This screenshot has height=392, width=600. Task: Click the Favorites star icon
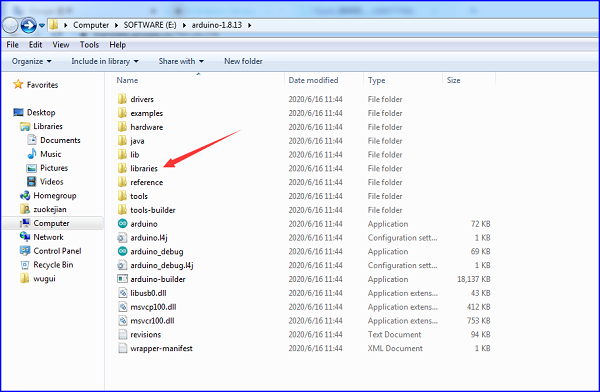click(x=18, y=84)
